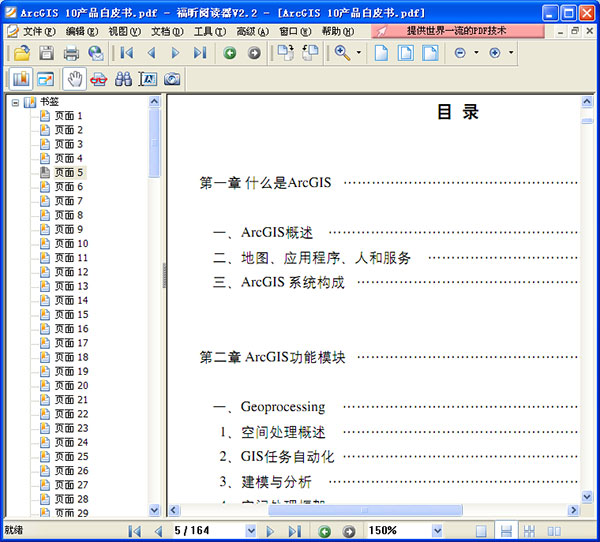Select the text selection tool

[148, 79]
